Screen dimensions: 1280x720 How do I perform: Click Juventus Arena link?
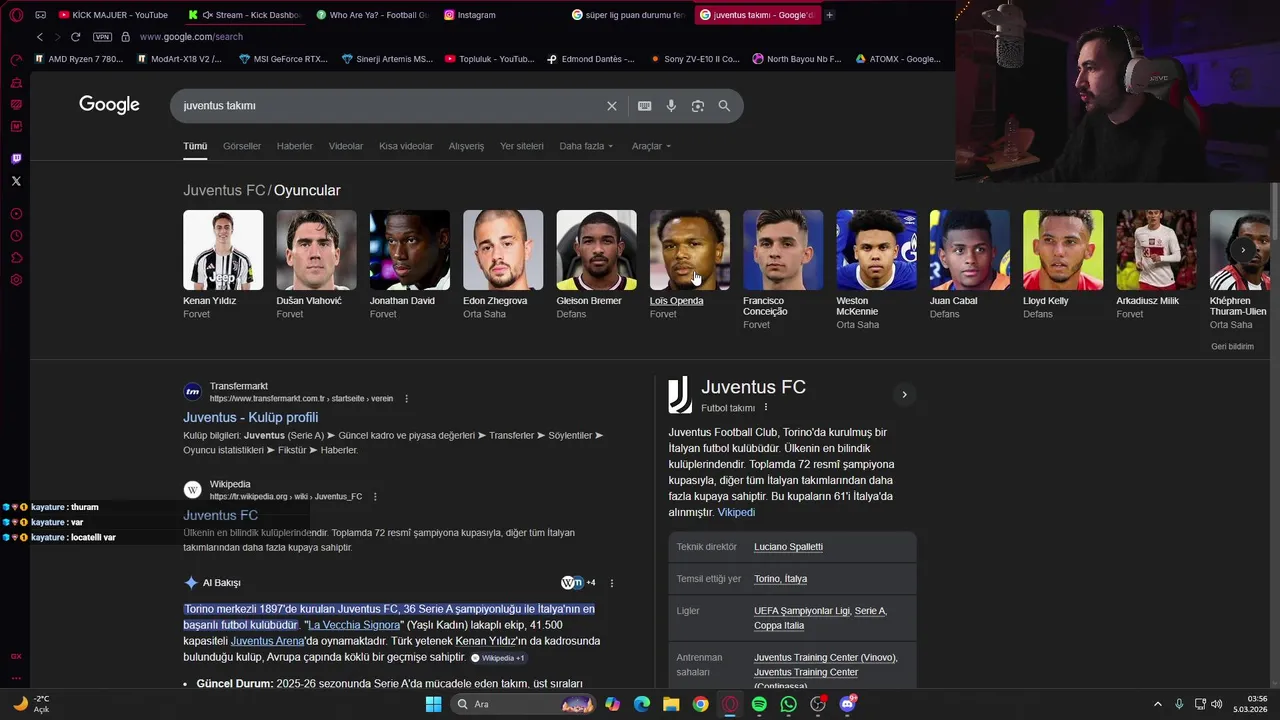(267, 641)
